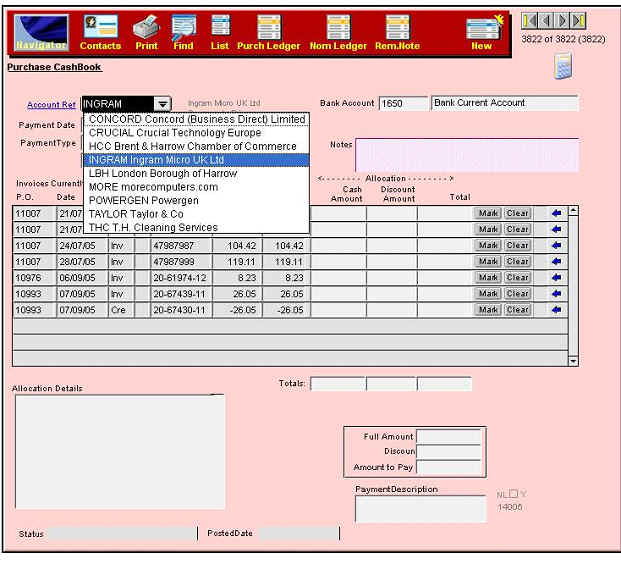Clear the invoice 47987987 row

518,246
